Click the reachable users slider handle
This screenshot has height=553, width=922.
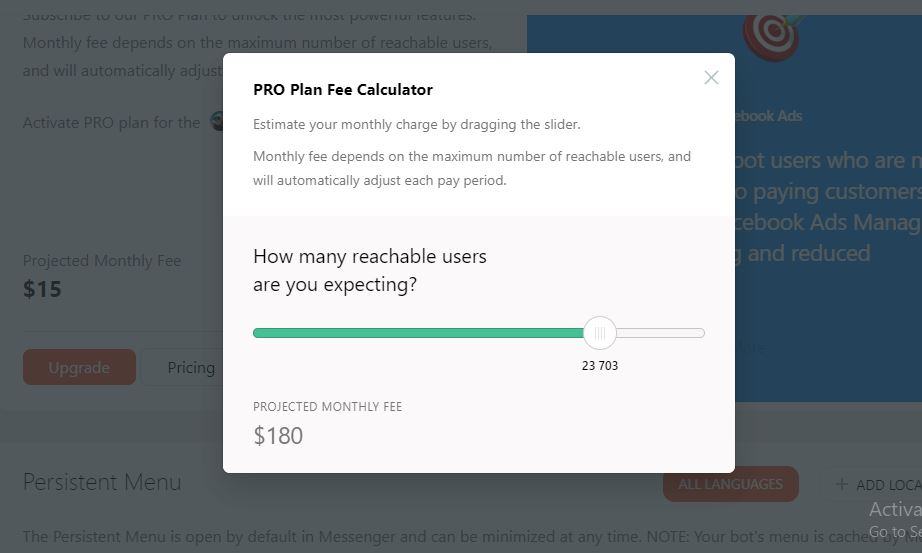[600, 333]
